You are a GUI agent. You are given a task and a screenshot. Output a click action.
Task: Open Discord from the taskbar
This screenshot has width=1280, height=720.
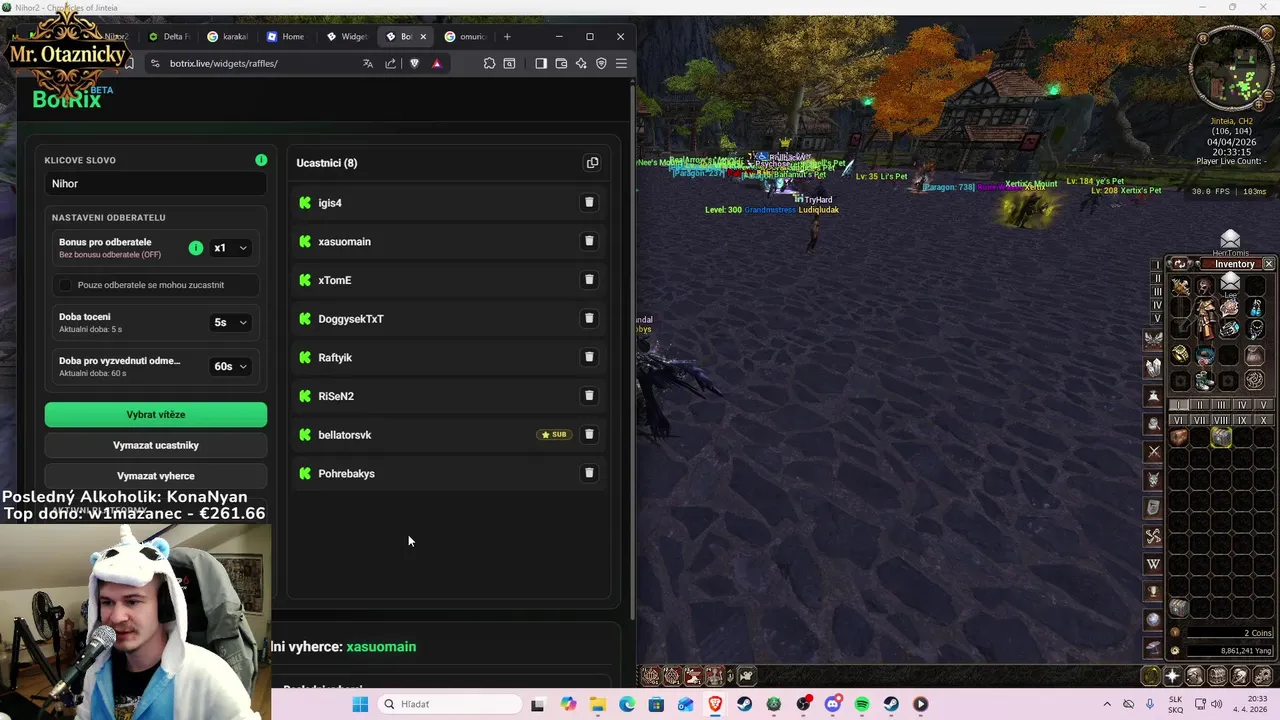coord(833,704)
